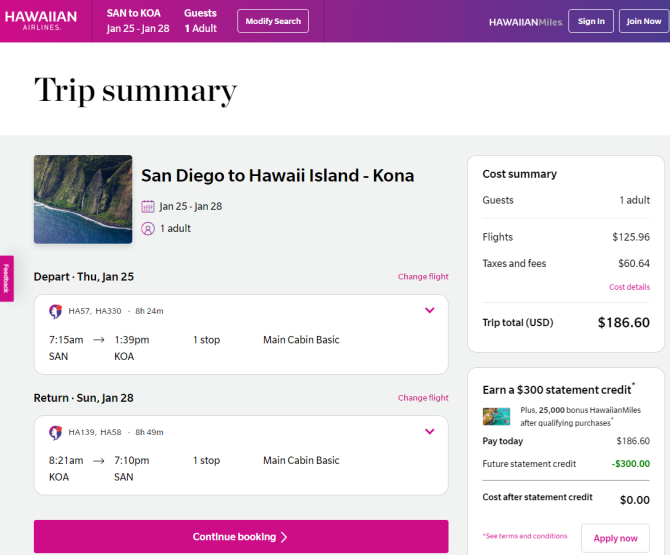Image resolution: width=670 pixels, height=555 pixels.
Task: Click the person icon beside 1 adult
Action: [148, 229]
